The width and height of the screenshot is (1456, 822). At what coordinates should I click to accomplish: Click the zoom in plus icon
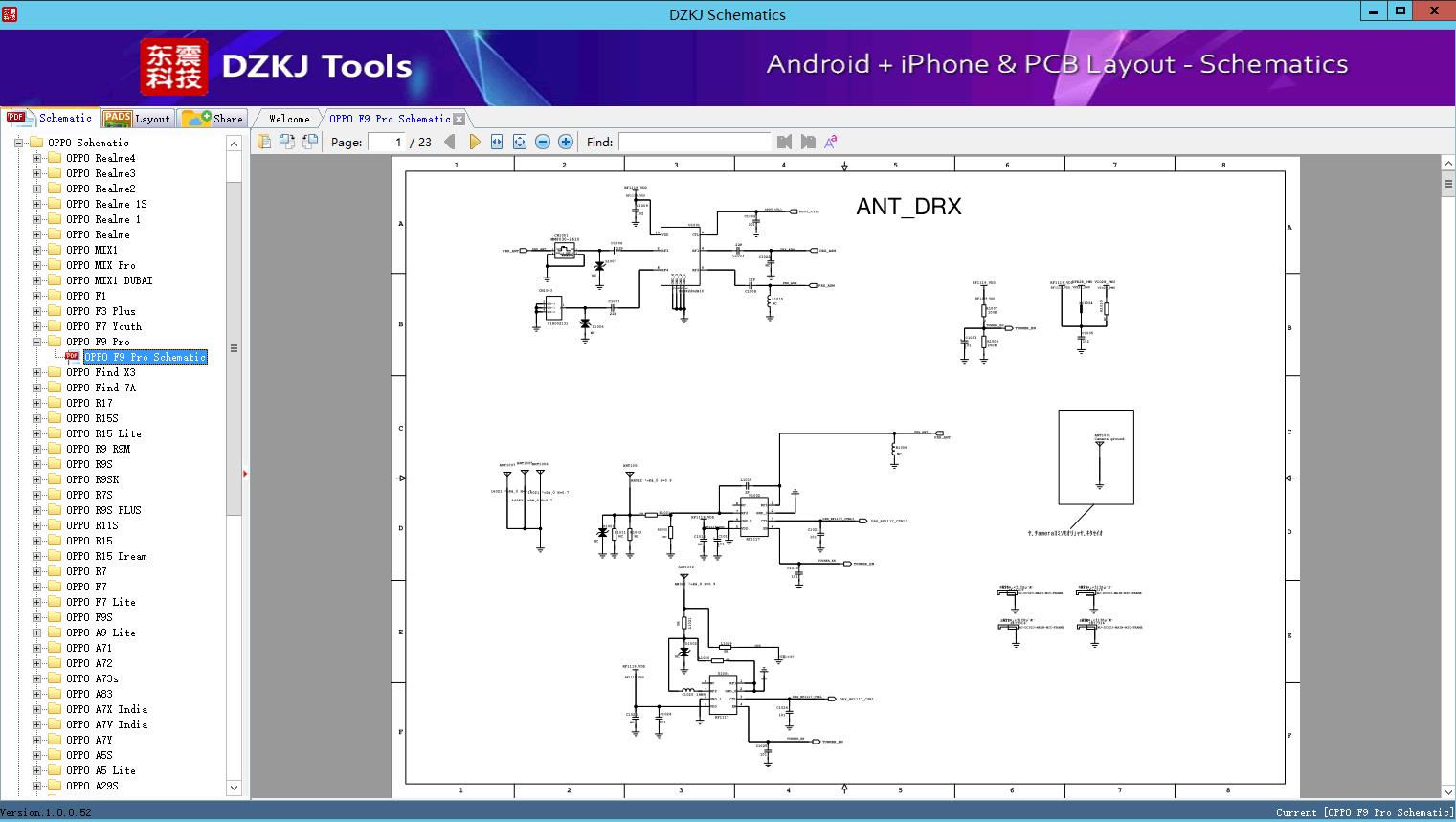click(x=566, y=142)
